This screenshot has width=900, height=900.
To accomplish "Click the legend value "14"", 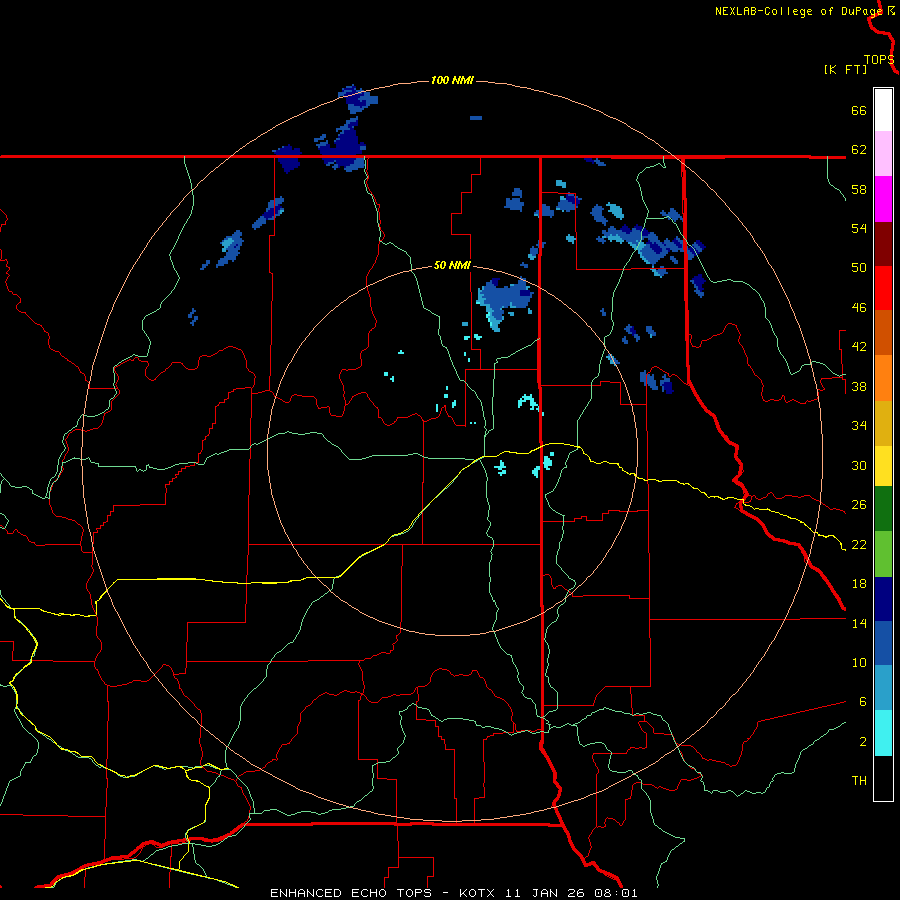I will 859,623.
